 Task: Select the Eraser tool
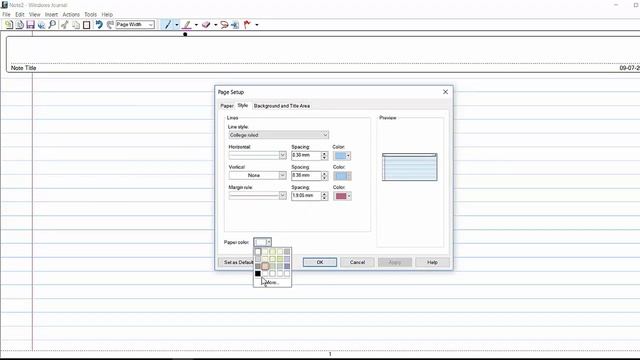206,25
